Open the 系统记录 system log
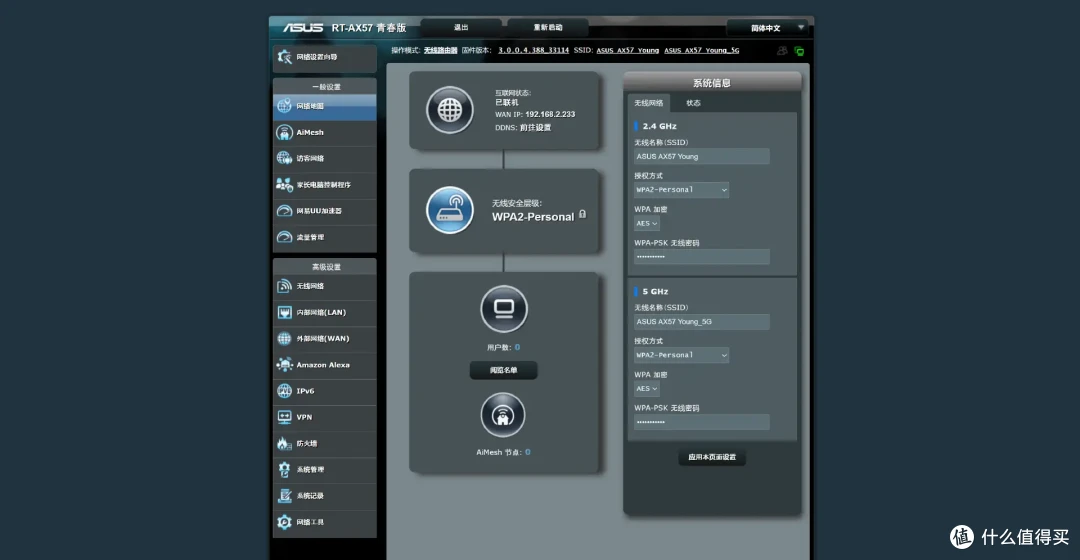Screen dimensions: 1080x560 tap(324, 495)
